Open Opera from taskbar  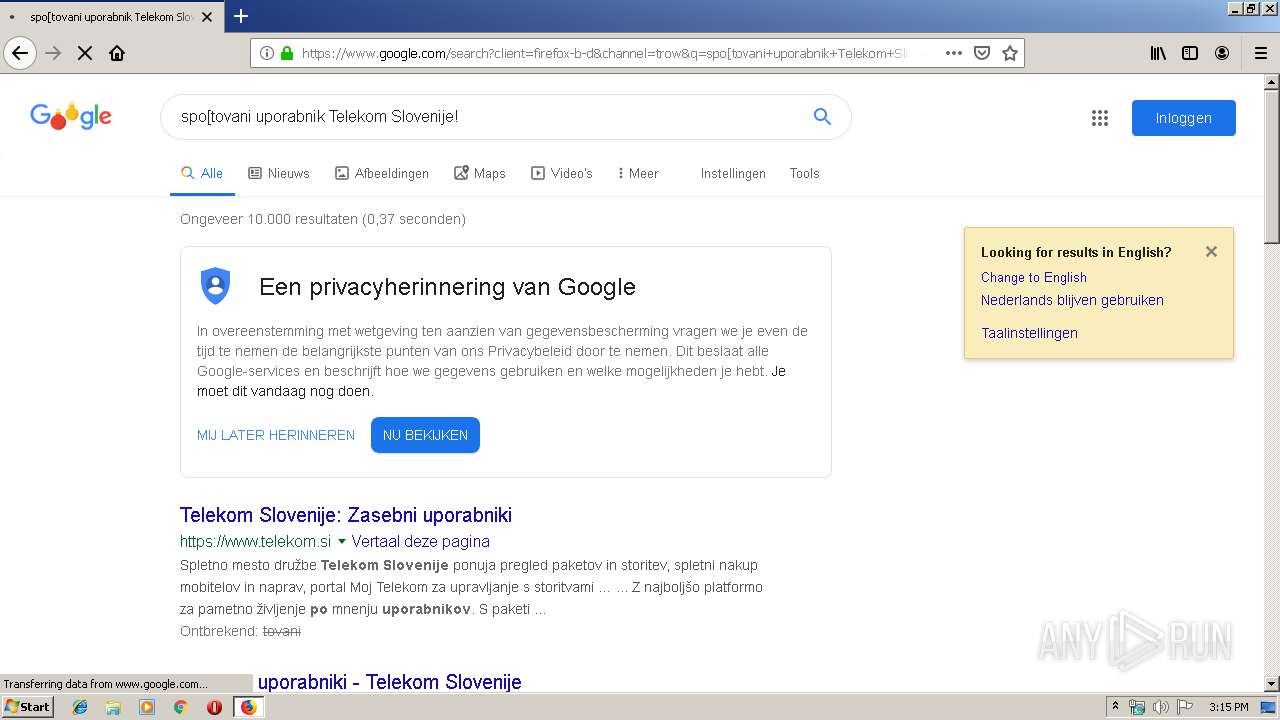click(214, 707)
